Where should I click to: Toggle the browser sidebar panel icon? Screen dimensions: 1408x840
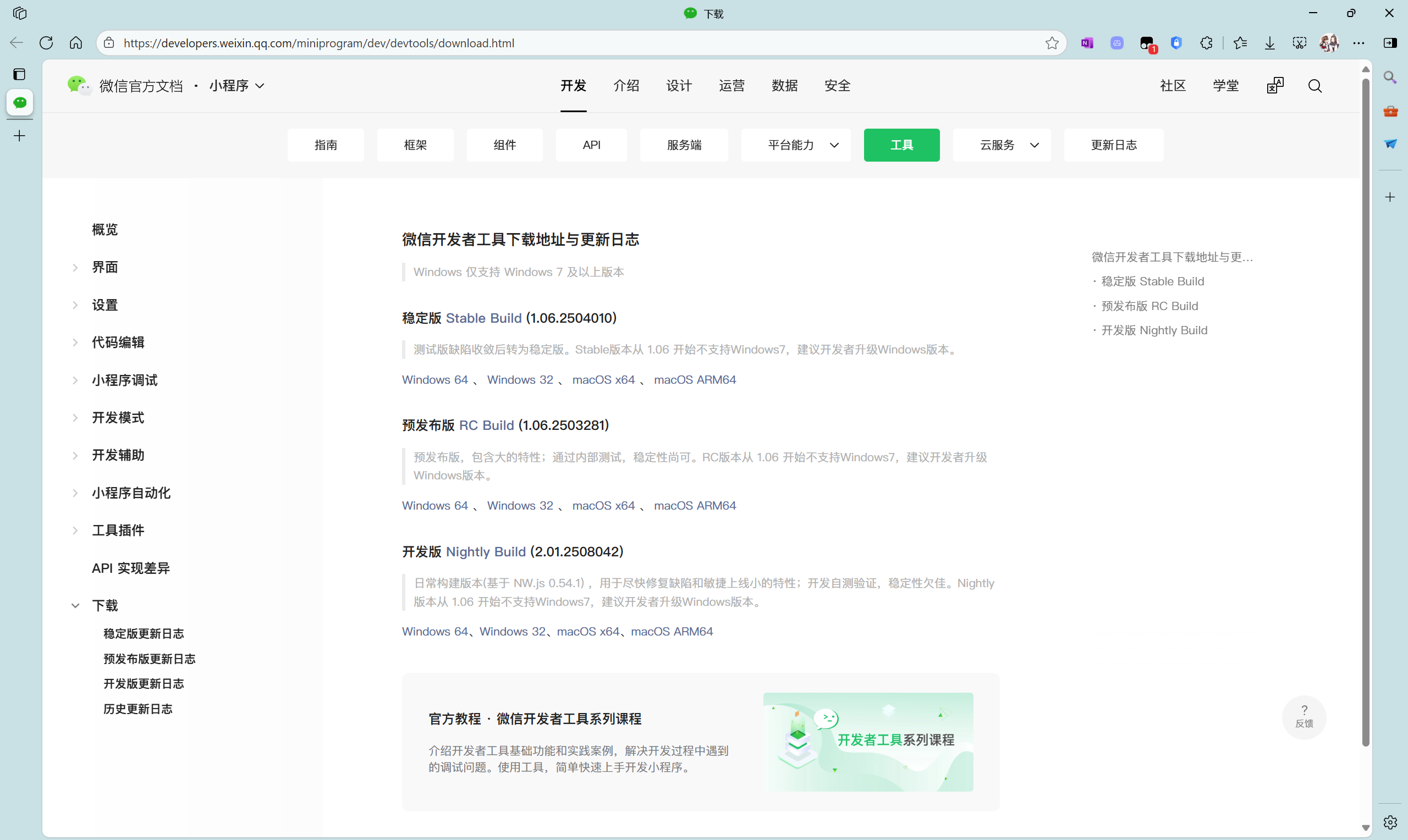[x=1390, y=43]
